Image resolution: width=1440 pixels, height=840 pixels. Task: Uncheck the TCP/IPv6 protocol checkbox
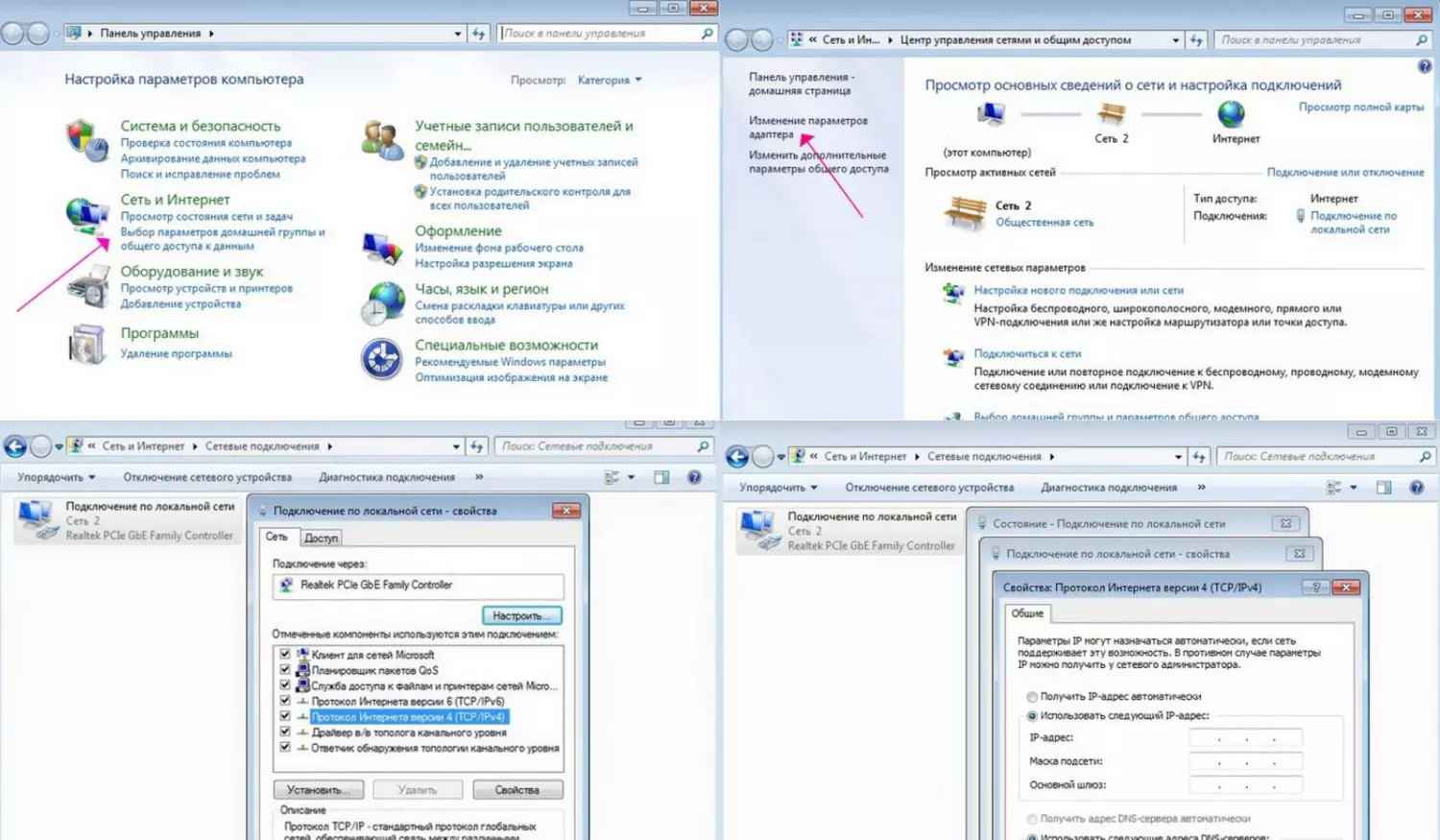pyautogui.click(x=285, y=701)
